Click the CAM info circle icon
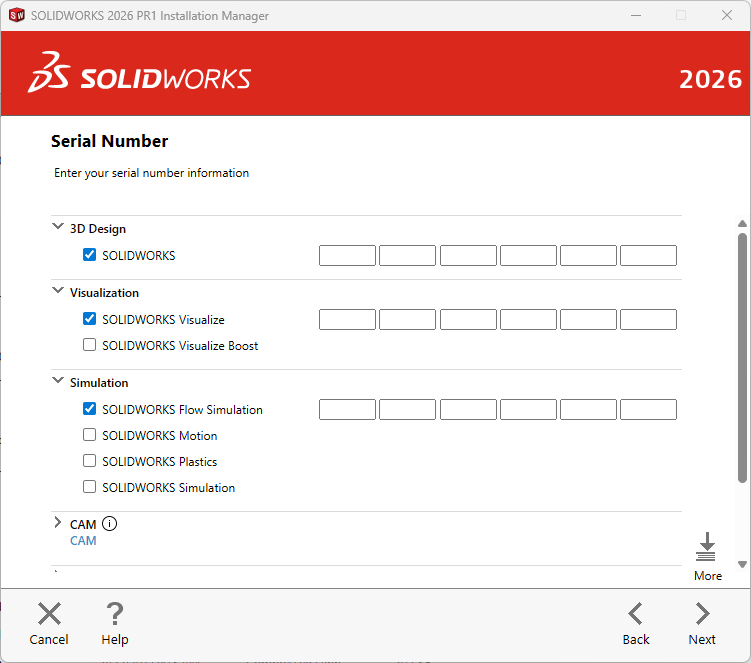Screen dimensions: 751x663 coord(110,523)
